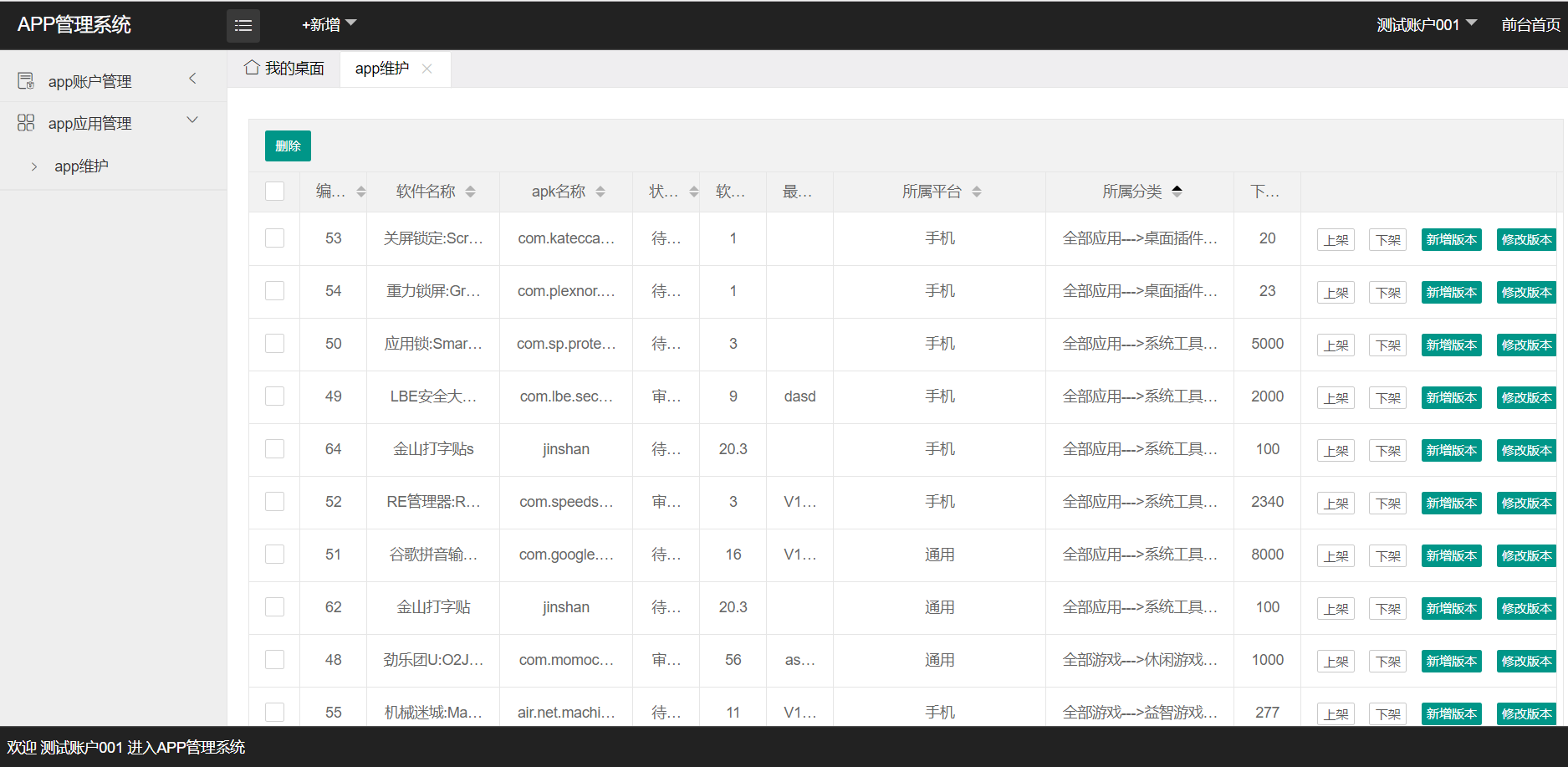Click 上架 for row 64
This screenshot has width=1568, height=767.
click(1336, 451)
